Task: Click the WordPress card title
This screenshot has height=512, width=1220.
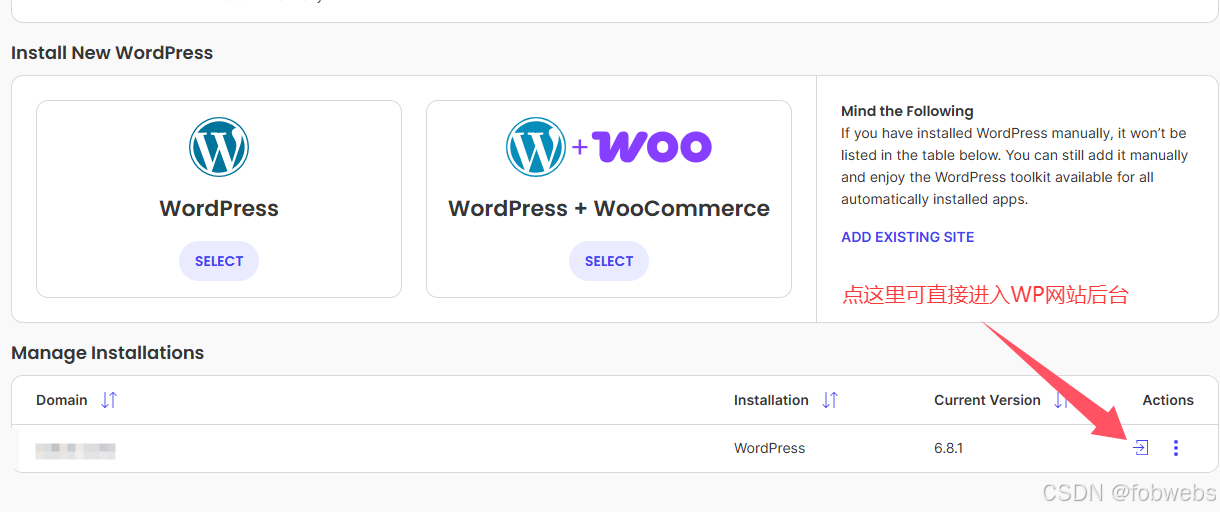Action: click(219, 209)
